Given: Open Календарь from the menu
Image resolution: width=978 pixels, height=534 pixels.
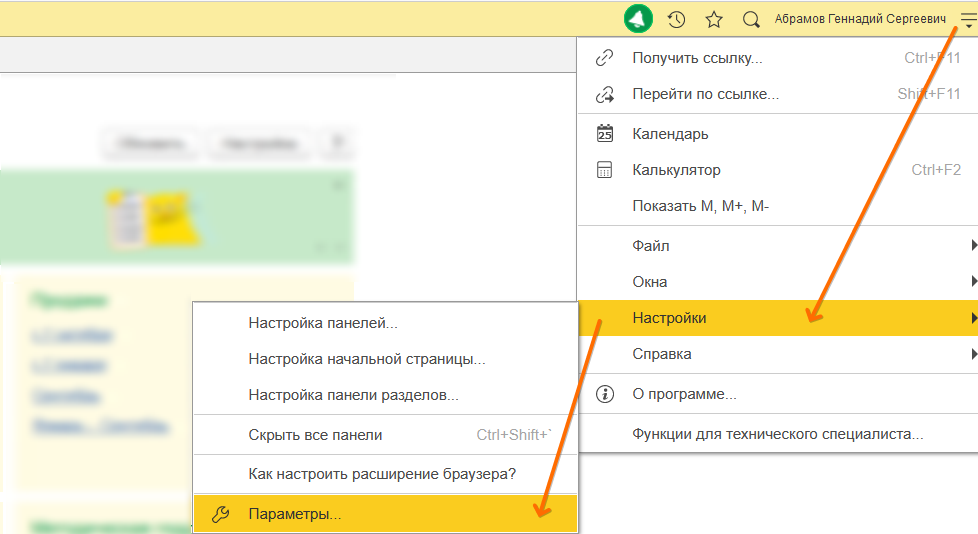Looking at the screenshot, I should pos(778,134).
